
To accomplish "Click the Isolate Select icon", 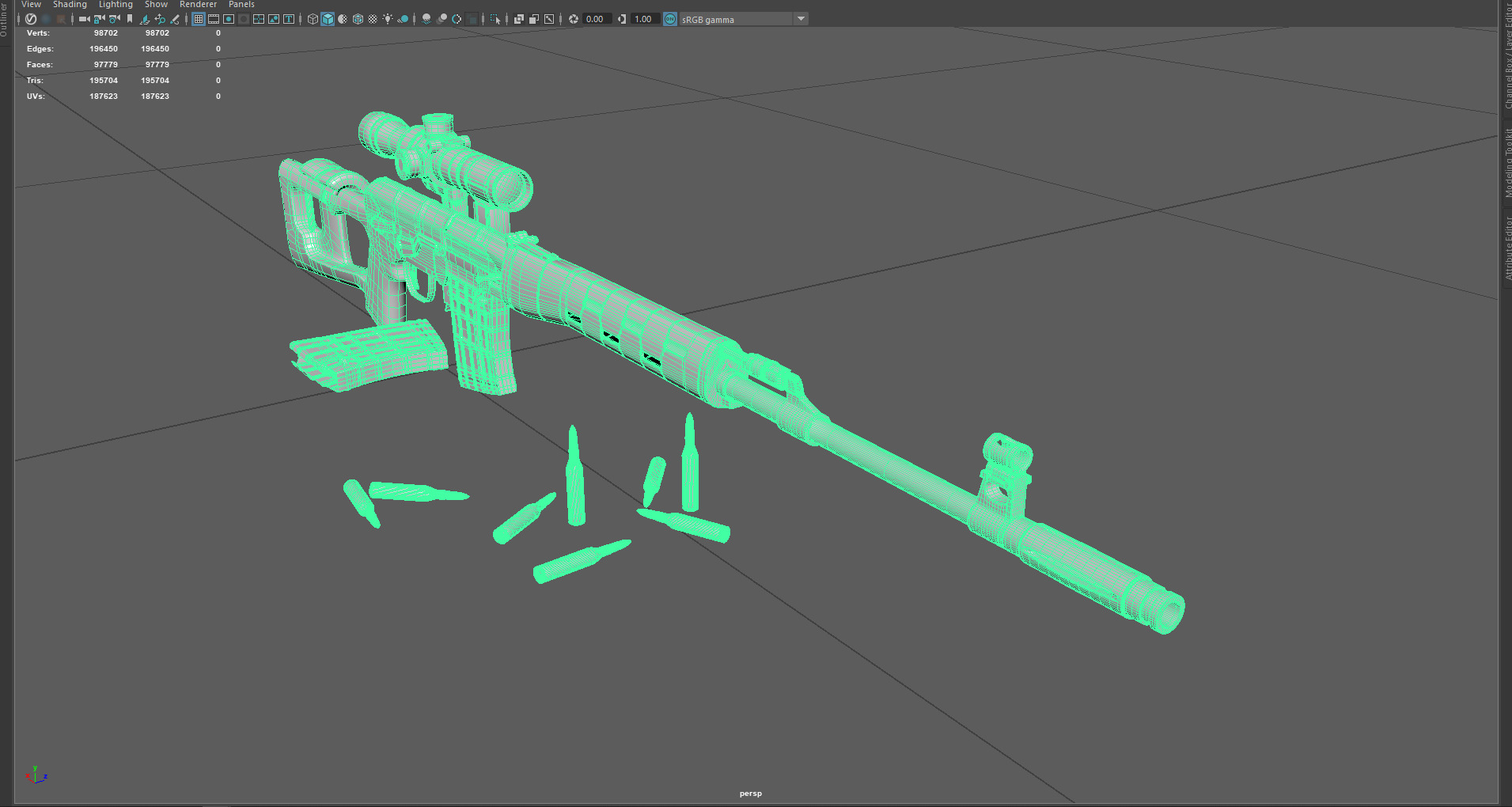I will click(495, 19).
